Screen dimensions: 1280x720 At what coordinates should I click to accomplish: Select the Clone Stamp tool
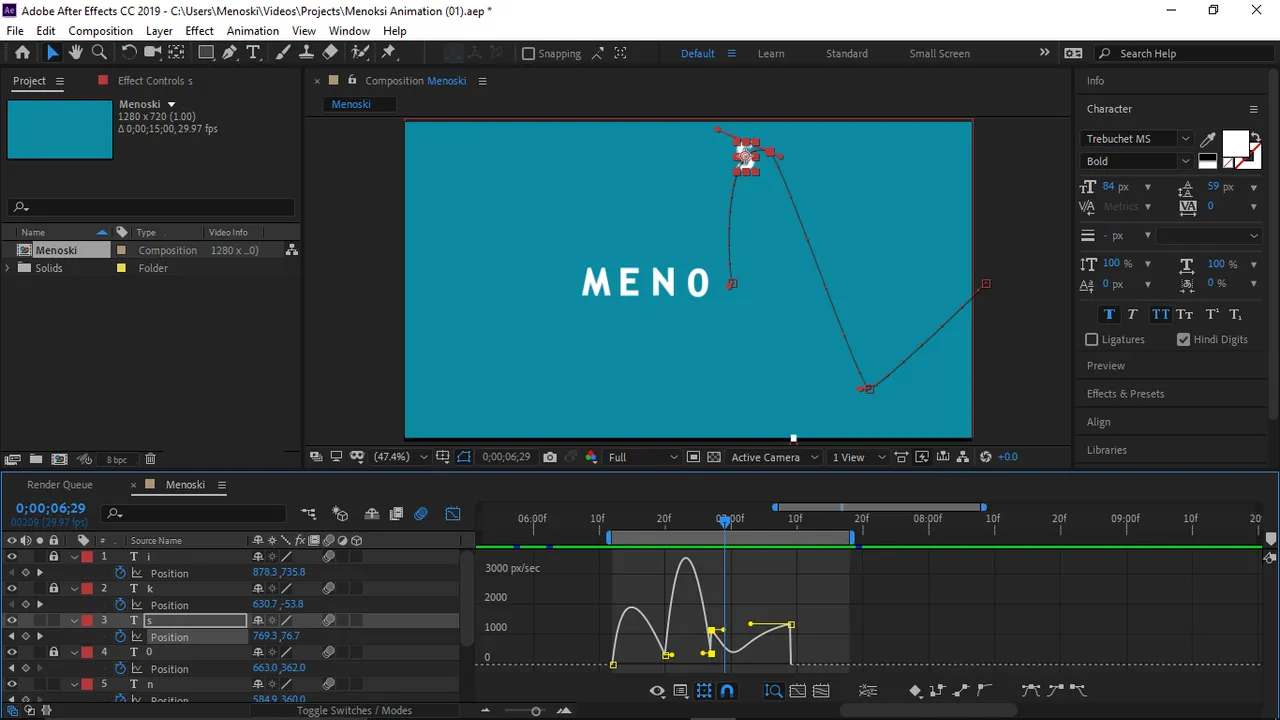click(x=306, y=53)
